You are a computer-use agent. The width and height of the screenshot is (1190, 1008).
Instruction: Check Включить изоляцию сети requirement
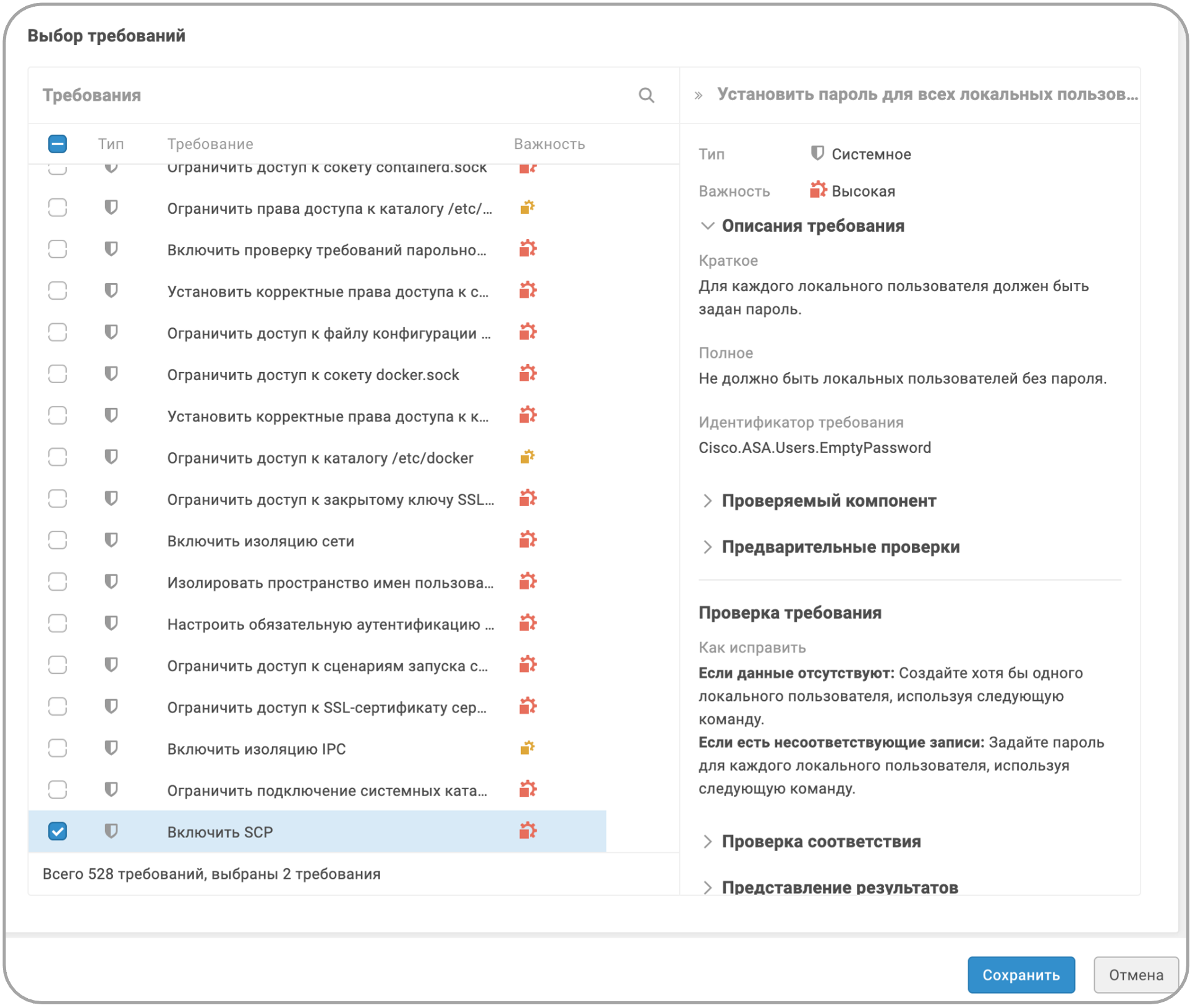click(x=57, y=540)
